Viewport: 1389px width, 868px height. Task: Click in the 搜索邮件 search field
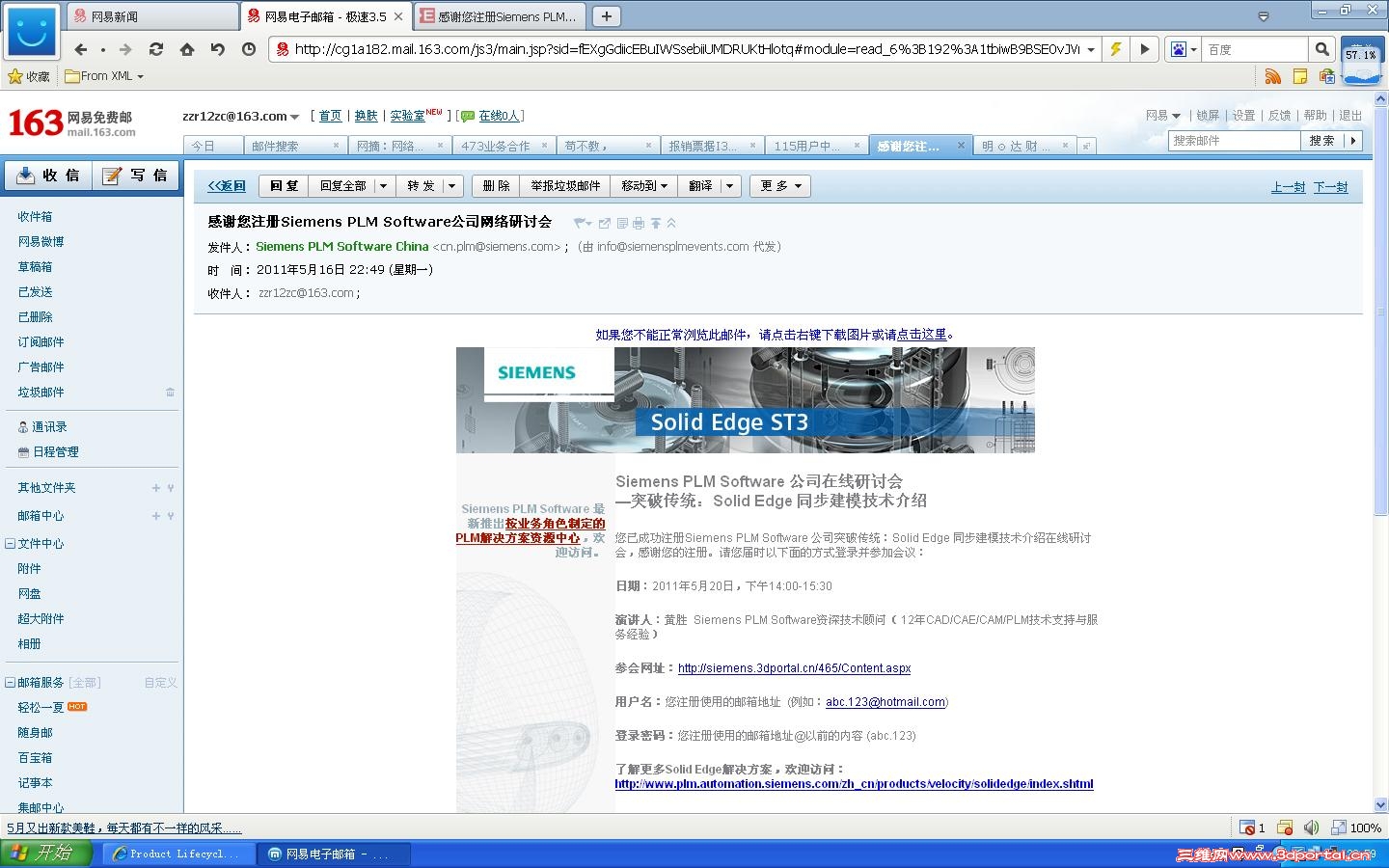[x=1234, y=141]
